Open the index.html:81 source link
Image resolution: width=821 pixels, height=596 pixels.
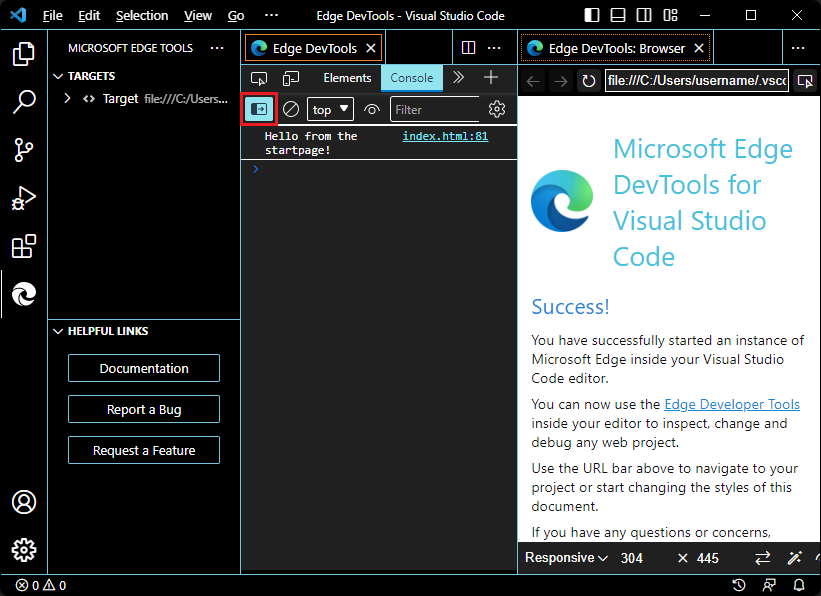(x=444, y=136)
